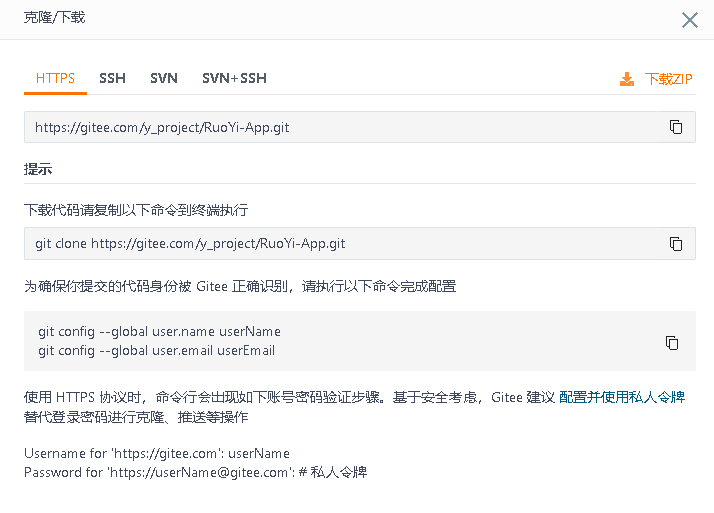This screenshot has height=513, width=714.
Task: Click the 提示 section heading
Action: pyautogui.click(x=38, y=169)
